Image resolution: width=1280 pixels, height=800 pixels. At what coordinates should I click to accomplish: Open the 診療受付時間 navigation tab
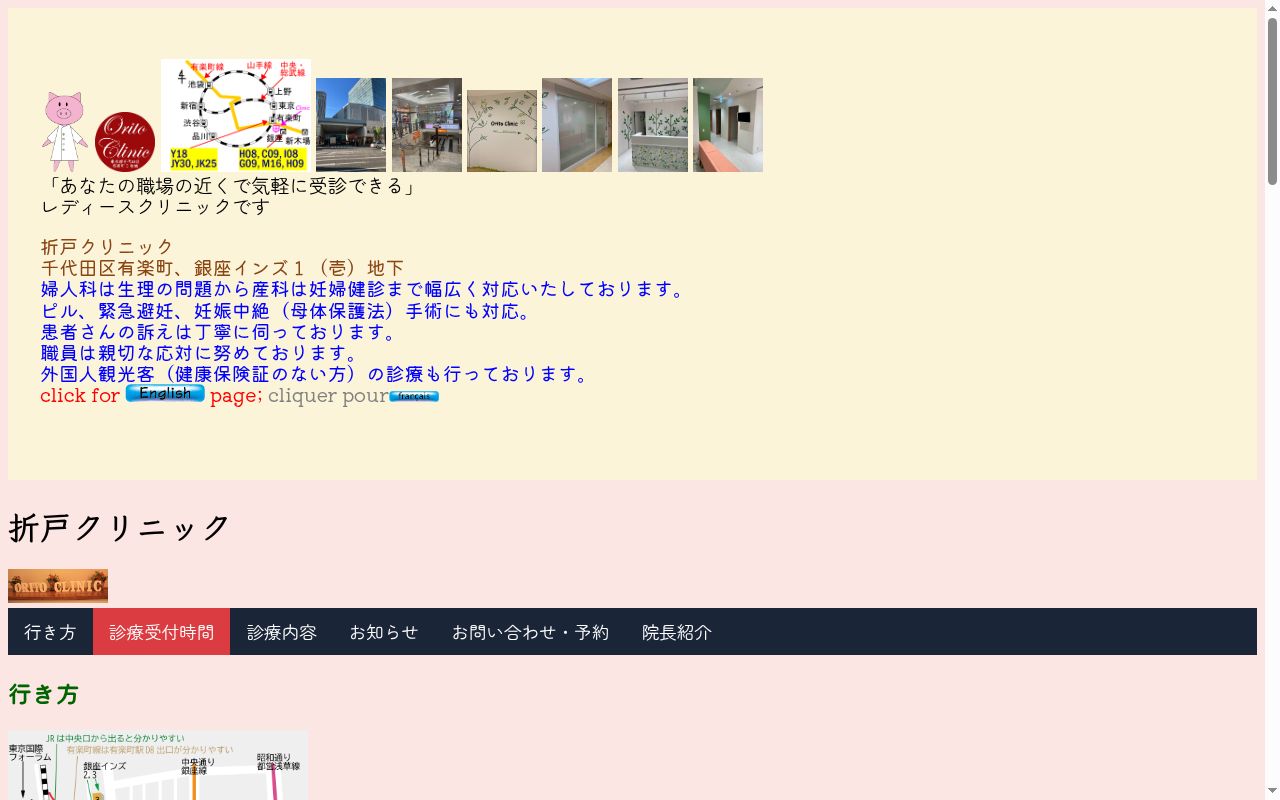pyautogui.click(x=161, y=632)
